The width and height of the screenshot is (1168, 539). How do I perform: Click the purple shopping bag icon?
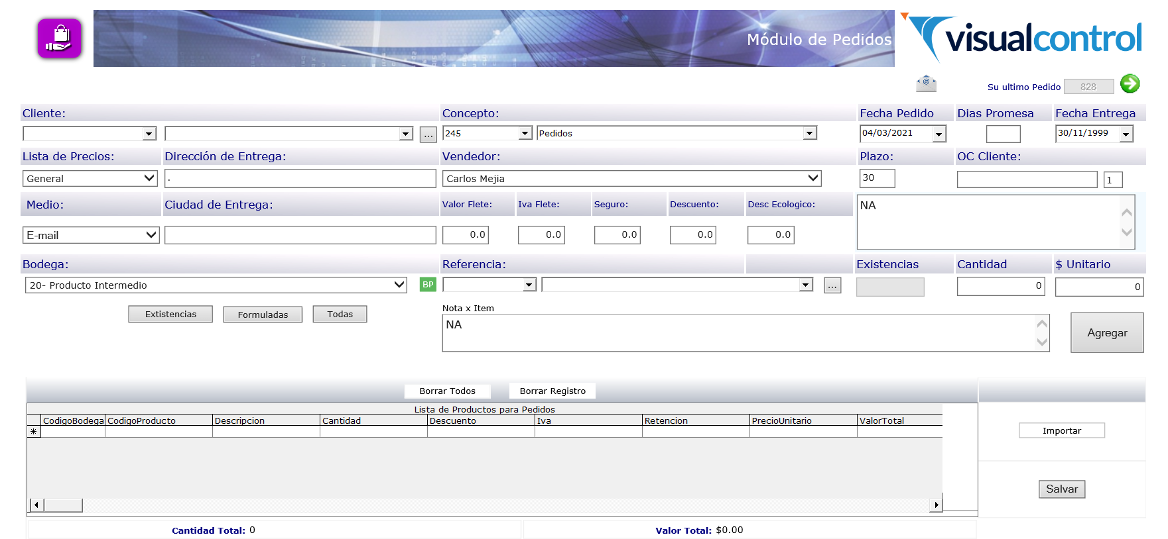[x=60, y=39]
